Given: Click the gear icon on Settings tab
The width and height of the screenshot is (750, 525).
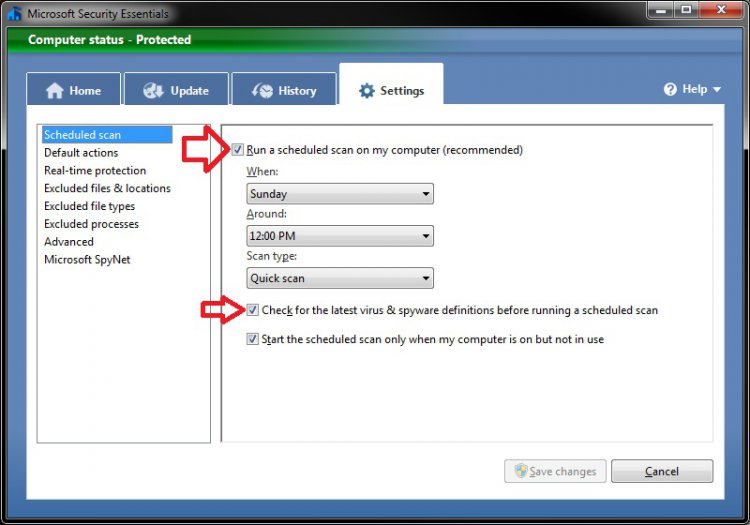Looking at the screenshot, I should [x=367, y=90].
